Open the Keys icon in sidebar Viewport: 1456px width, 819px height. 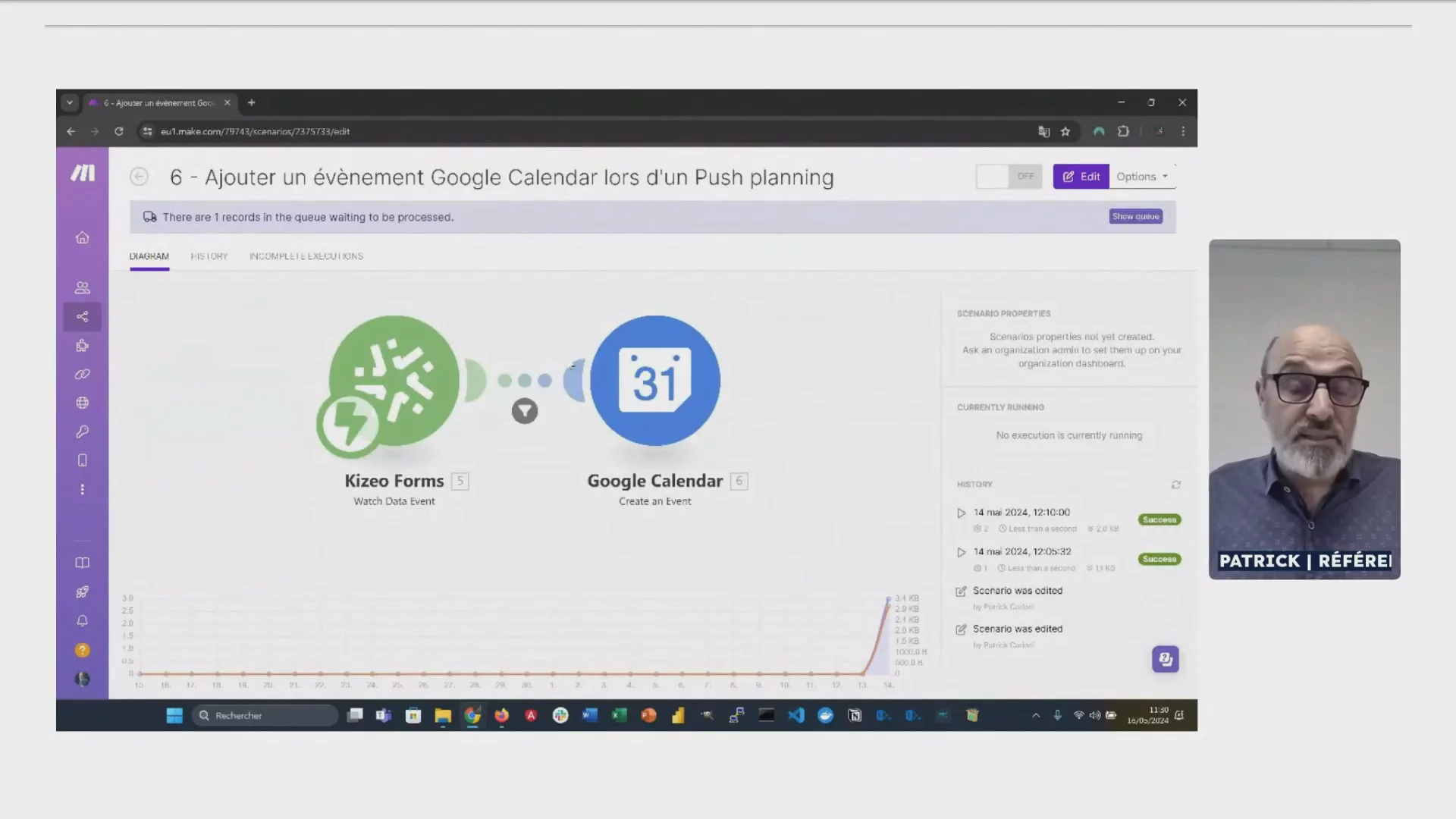tap(82, 431)
